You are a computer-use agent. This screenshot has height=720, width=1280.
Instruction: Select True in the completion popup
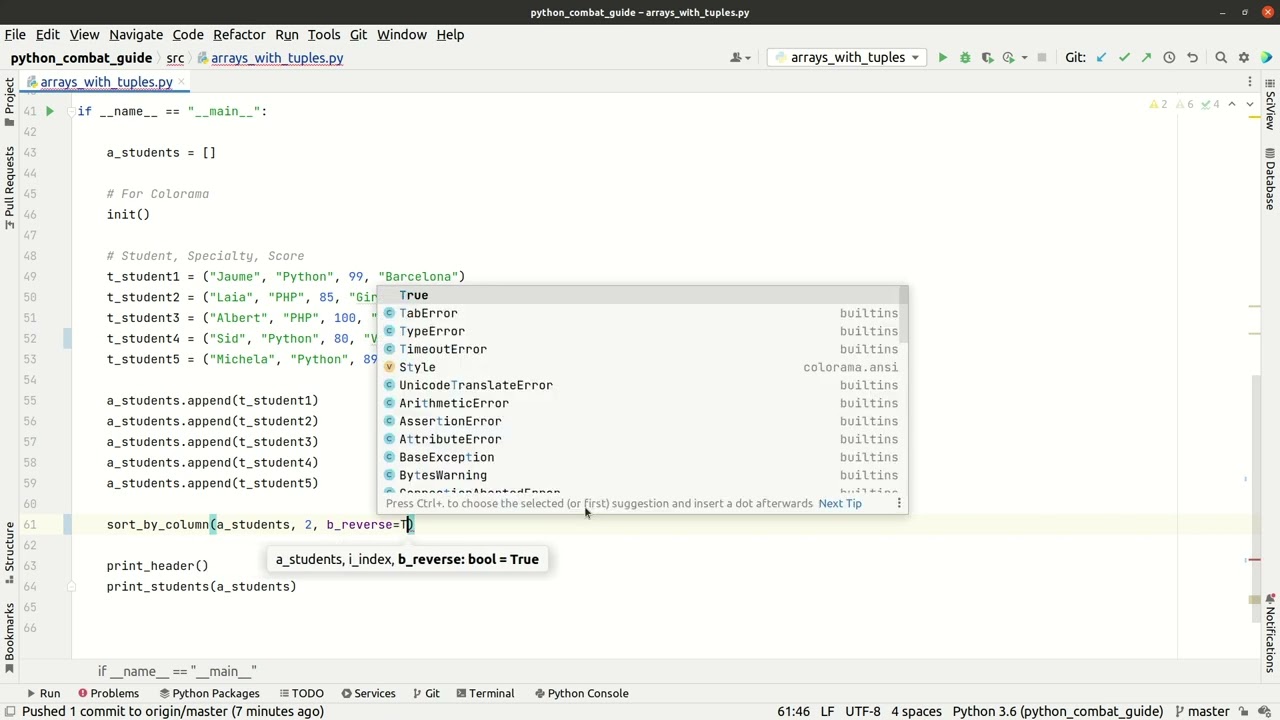point(640,295)
